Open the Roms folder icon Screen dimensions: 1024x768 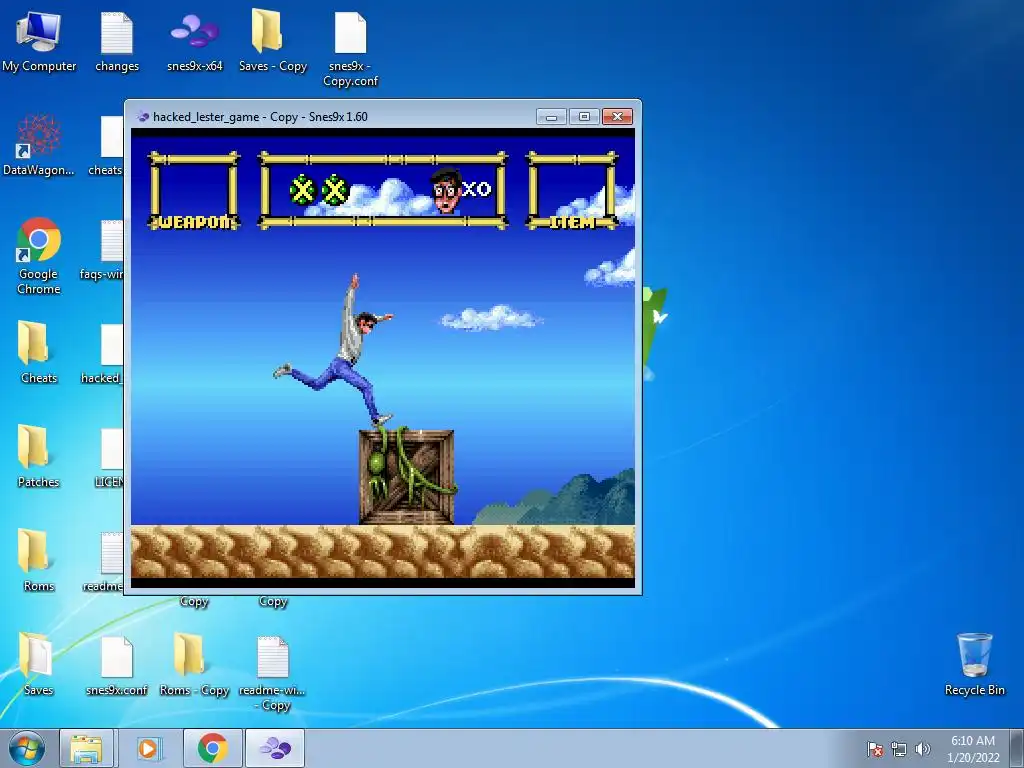(39, 560)
